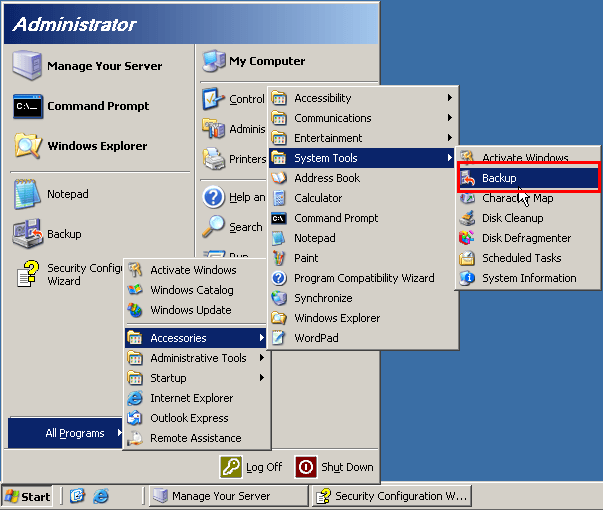This screenshot has width=603, height=510.
Task: Click Administrative Tools in right start column
Action: tap(234, 129)
